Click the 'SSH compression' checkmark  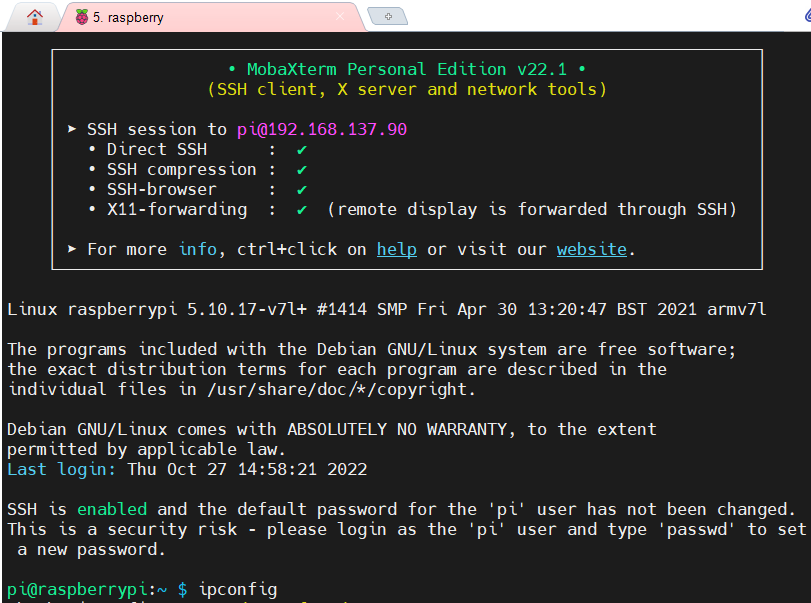[302, 170]
